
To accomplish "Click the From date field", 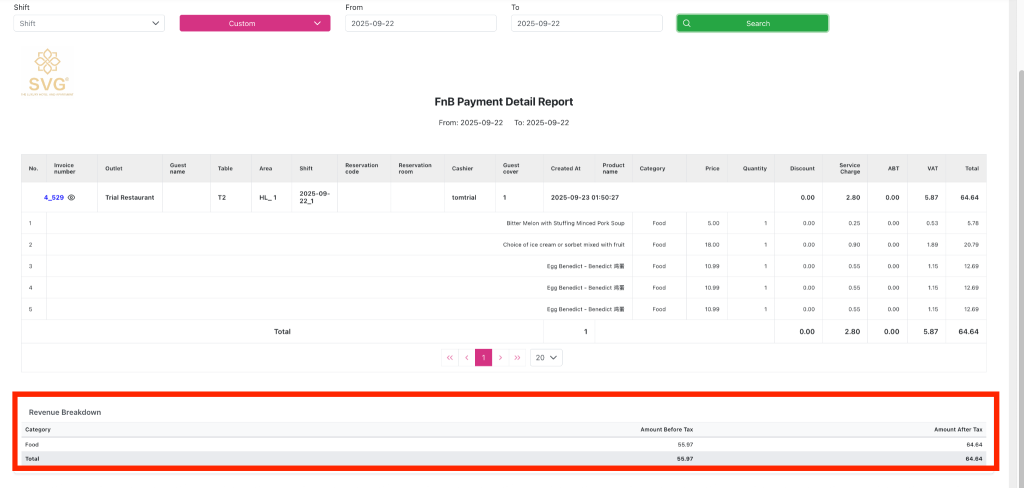I will [420, 23].
